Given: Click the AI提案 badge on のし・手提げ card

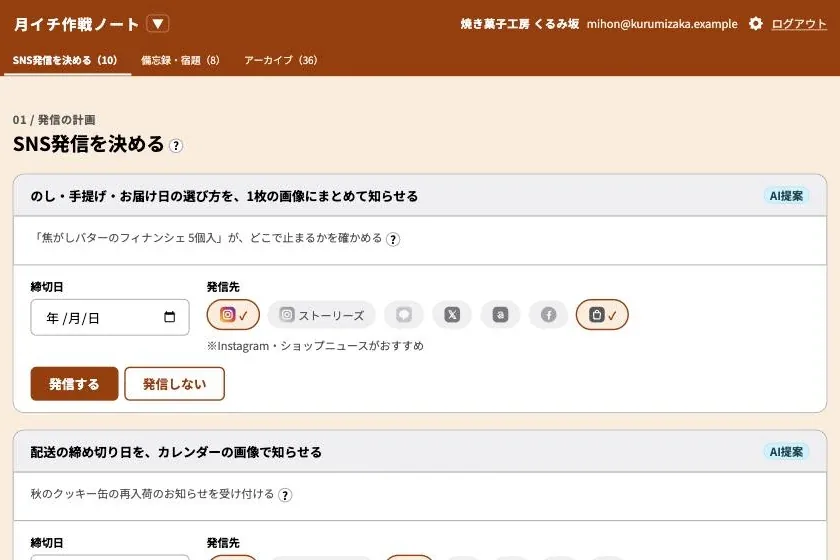Looking at the screenshot, I should [786, 196].
